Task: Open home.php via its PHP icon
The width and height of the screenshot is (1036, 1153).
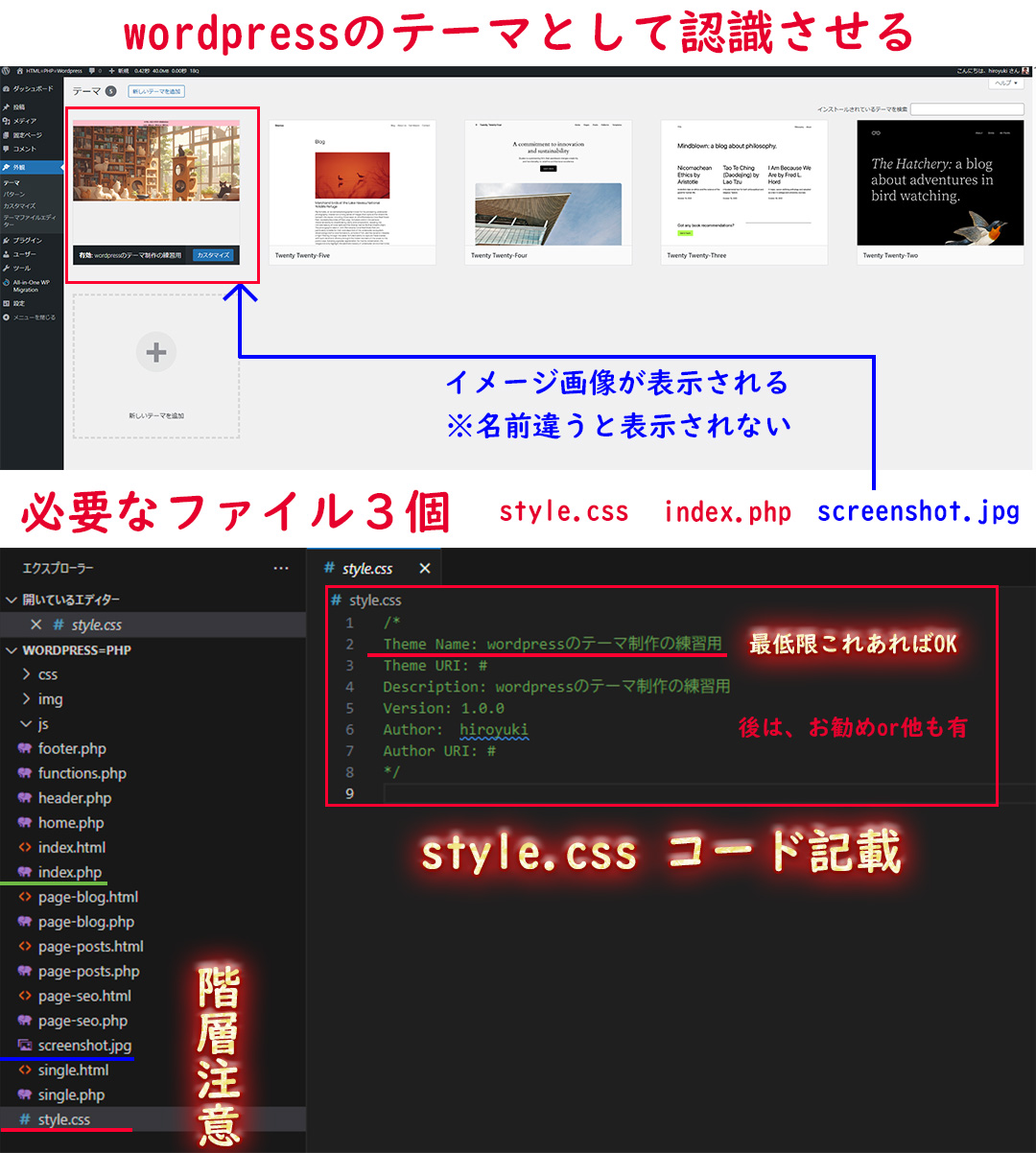Action: pos(25,823)
